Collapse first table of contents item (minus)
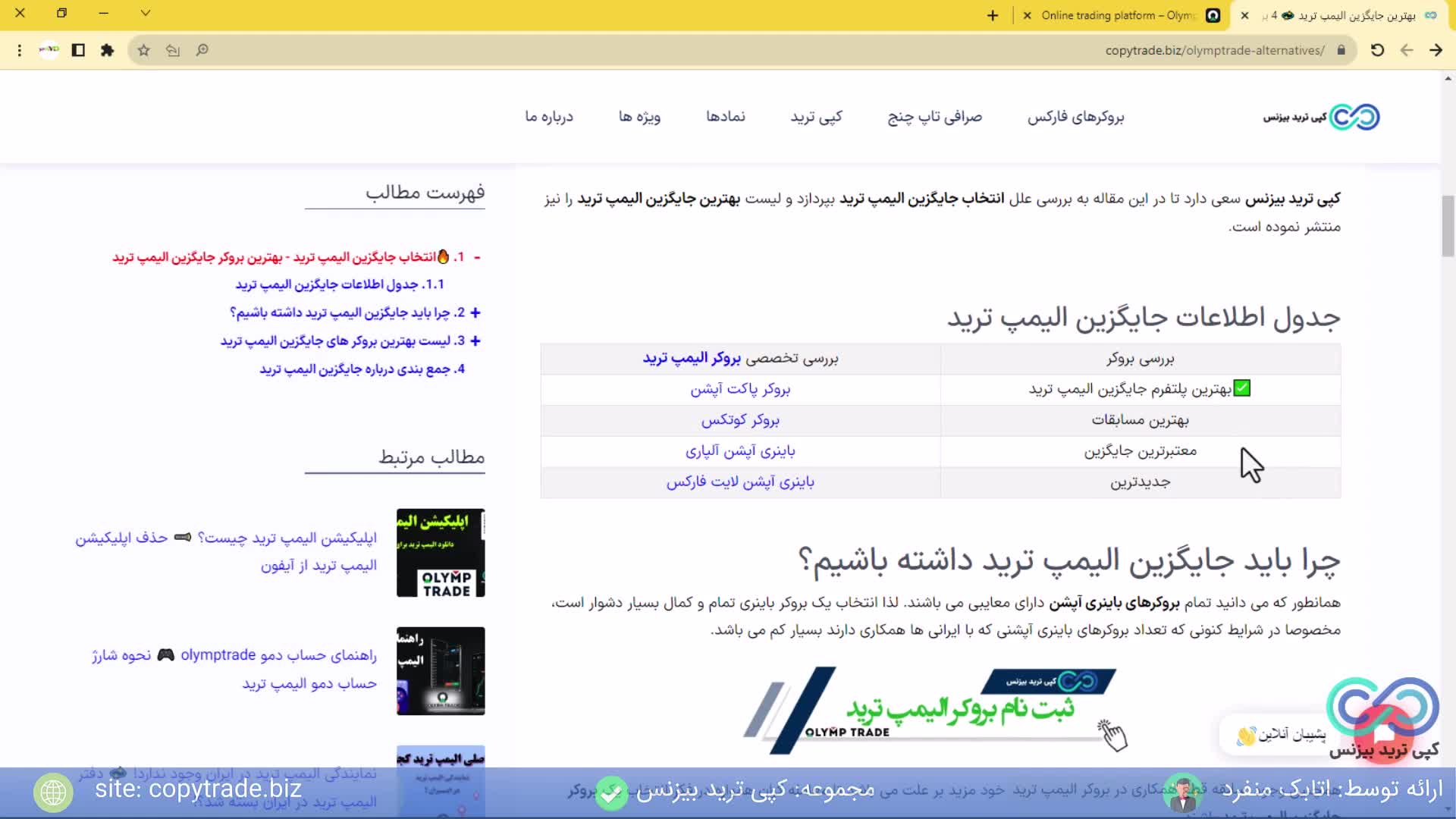 (x=477, y=257)
